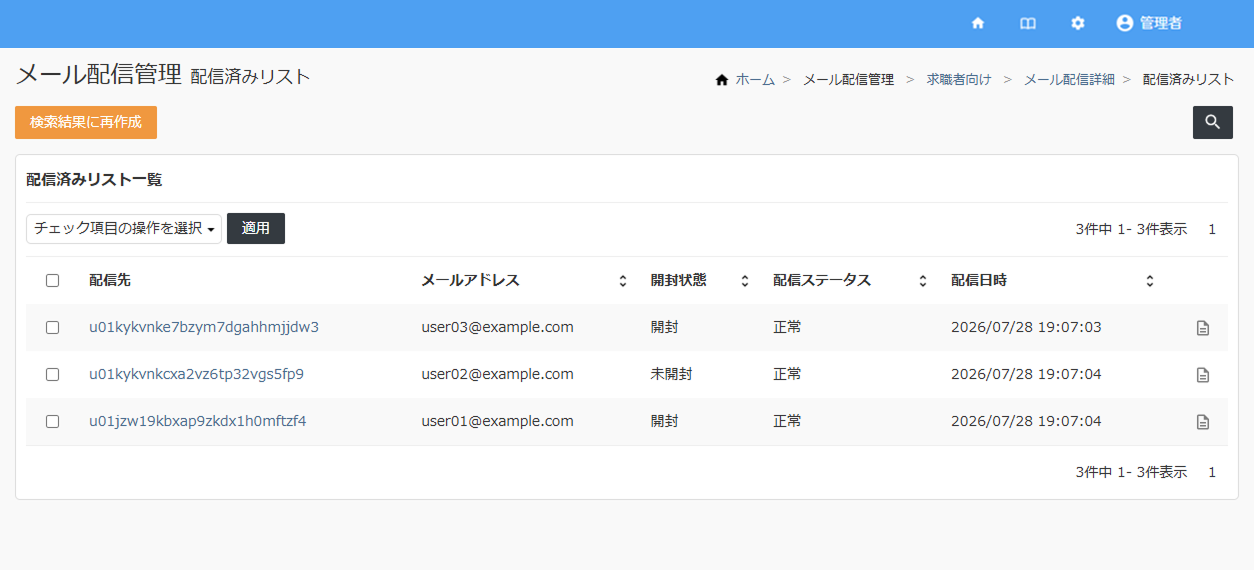Check the row for u01kykvnke7bzym7dgahhmjjdw3
1254x570 pixels.
(x=53, y=327)
